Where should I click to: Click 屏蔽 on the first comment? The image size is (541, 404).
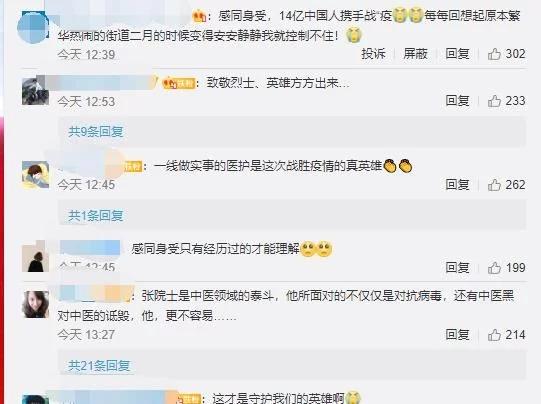pos(415,54)
